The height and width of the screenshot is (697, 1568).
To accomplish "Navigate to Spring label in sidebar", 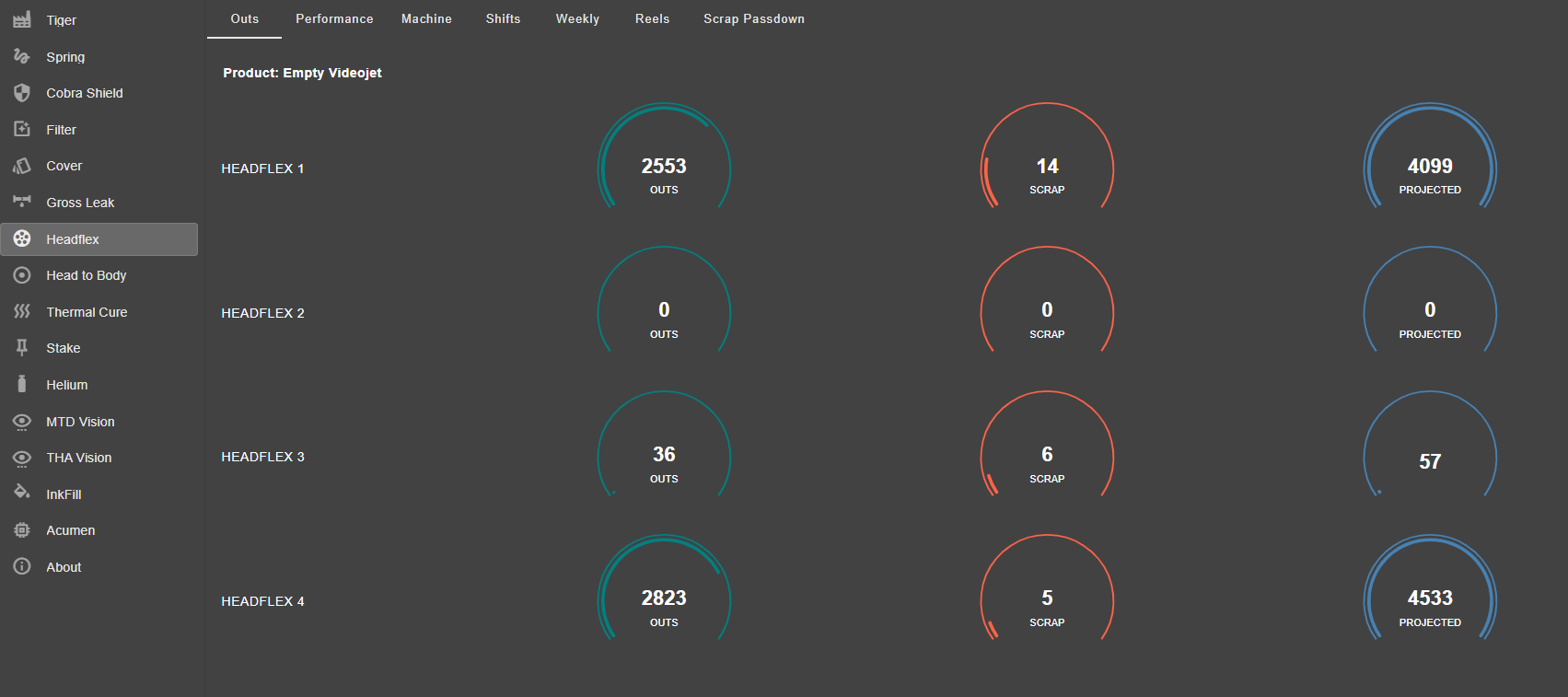I will click(x=65, y=57).
